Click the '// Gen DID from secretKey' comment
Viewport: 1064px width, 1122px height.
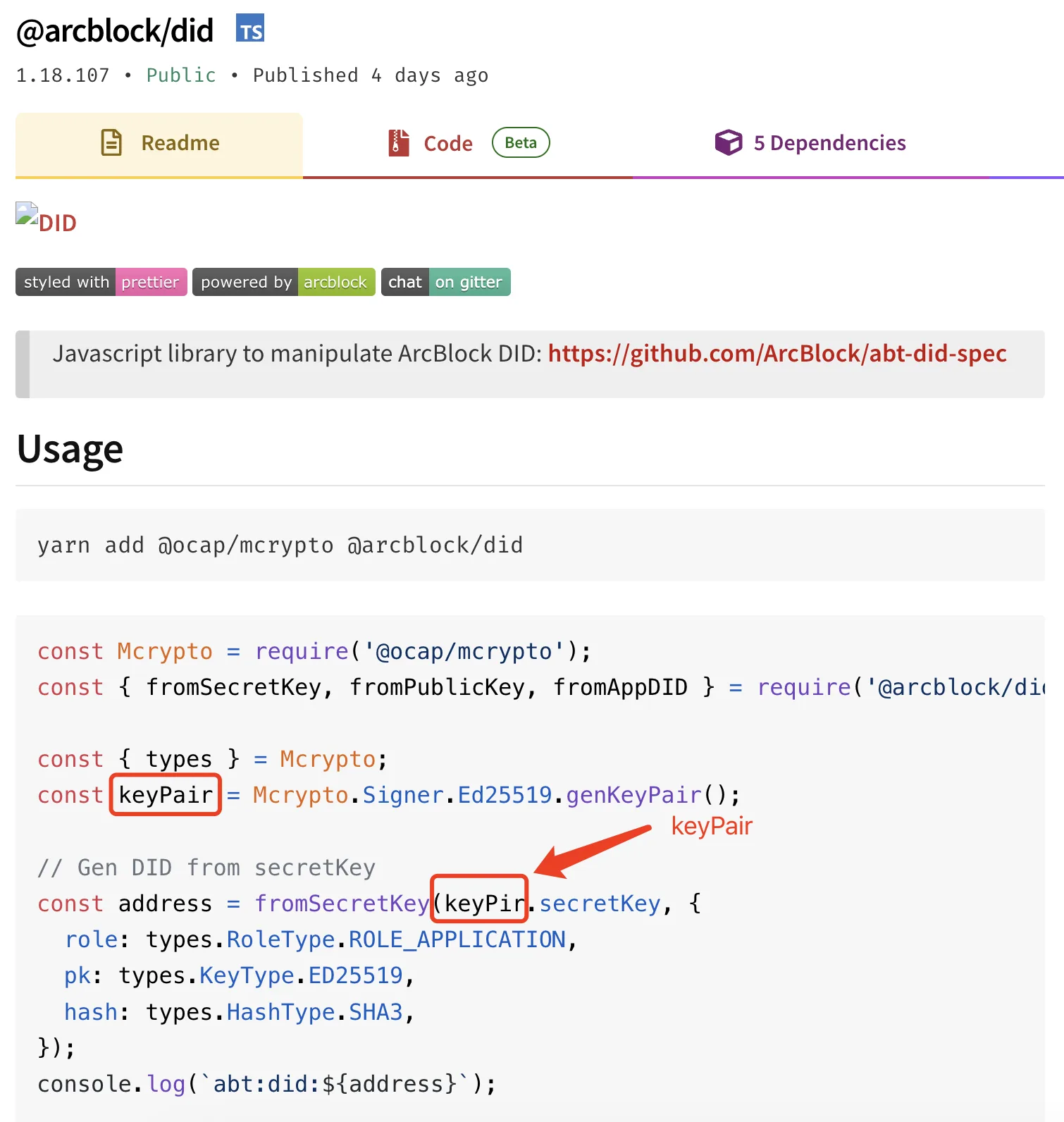click(206, 868)
